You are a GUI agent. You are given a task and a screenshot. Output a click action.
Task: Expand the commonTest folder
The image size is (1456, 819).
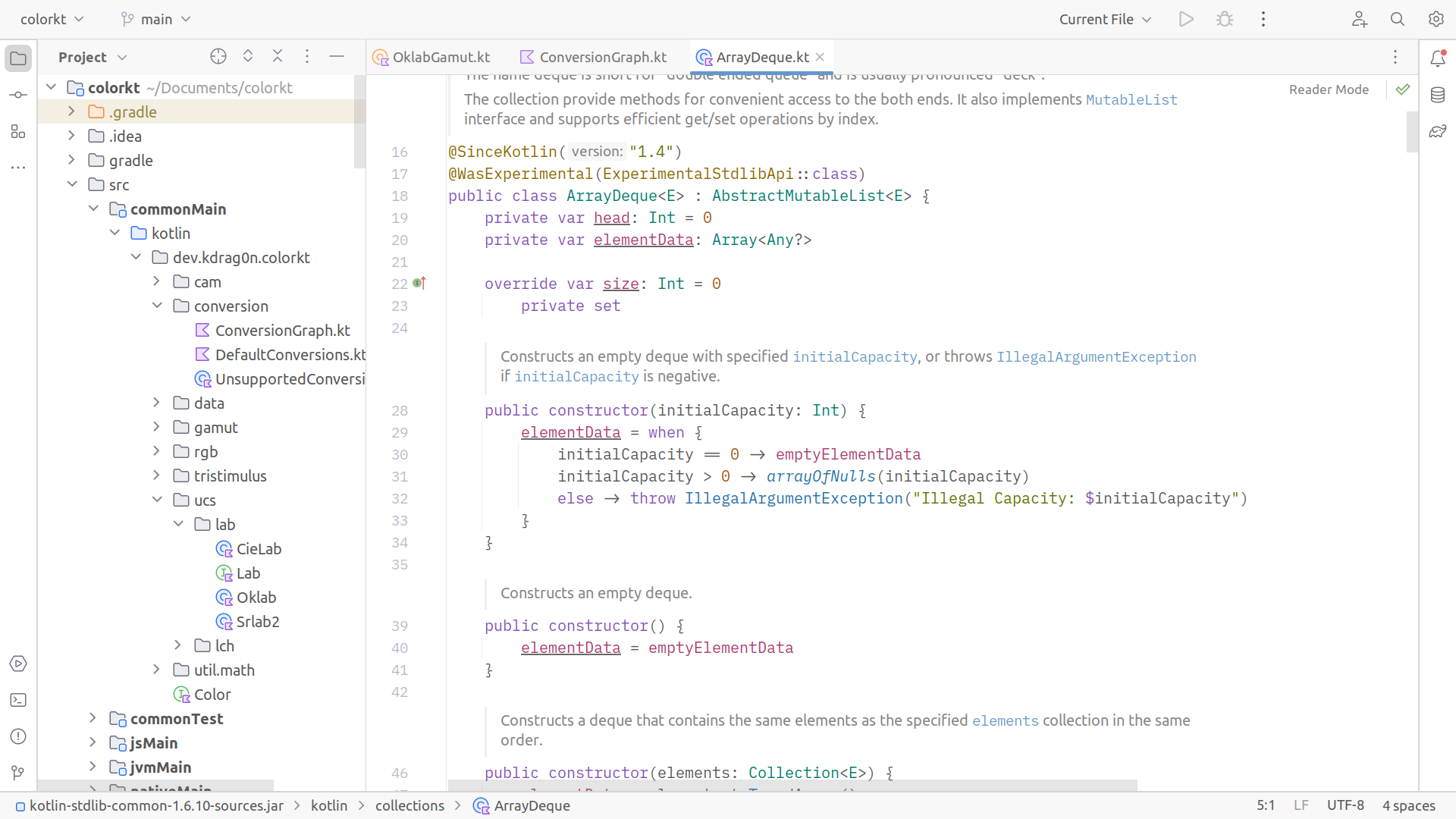(x=93, y=718)
